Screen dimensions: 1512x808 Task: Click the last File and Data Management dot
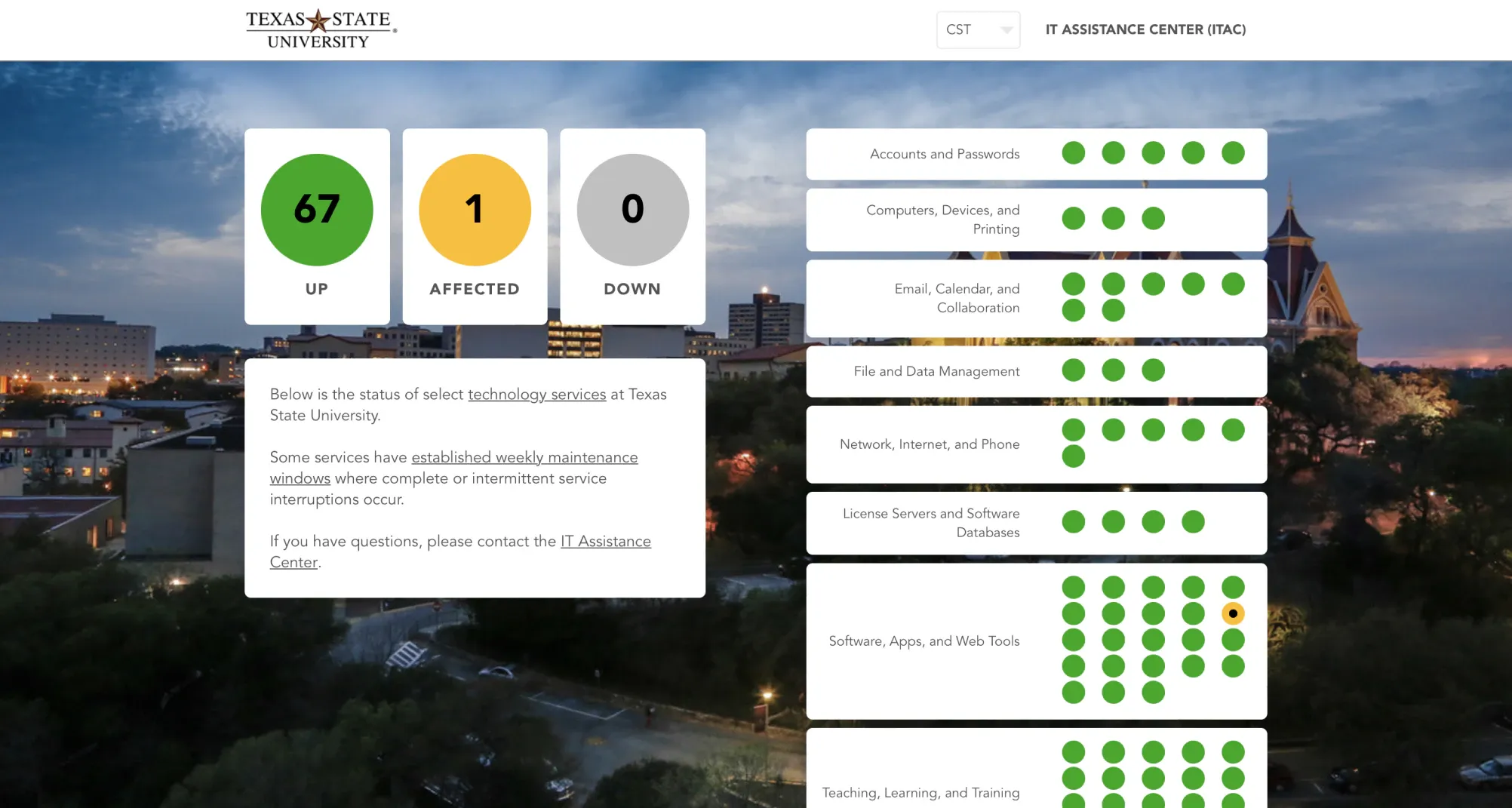(1153, 370)
